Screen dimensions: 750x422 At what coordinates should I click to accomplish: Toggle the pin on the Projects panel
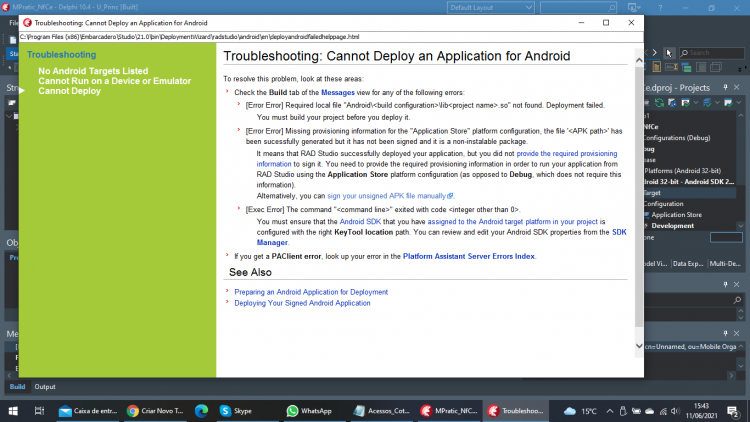726,87
